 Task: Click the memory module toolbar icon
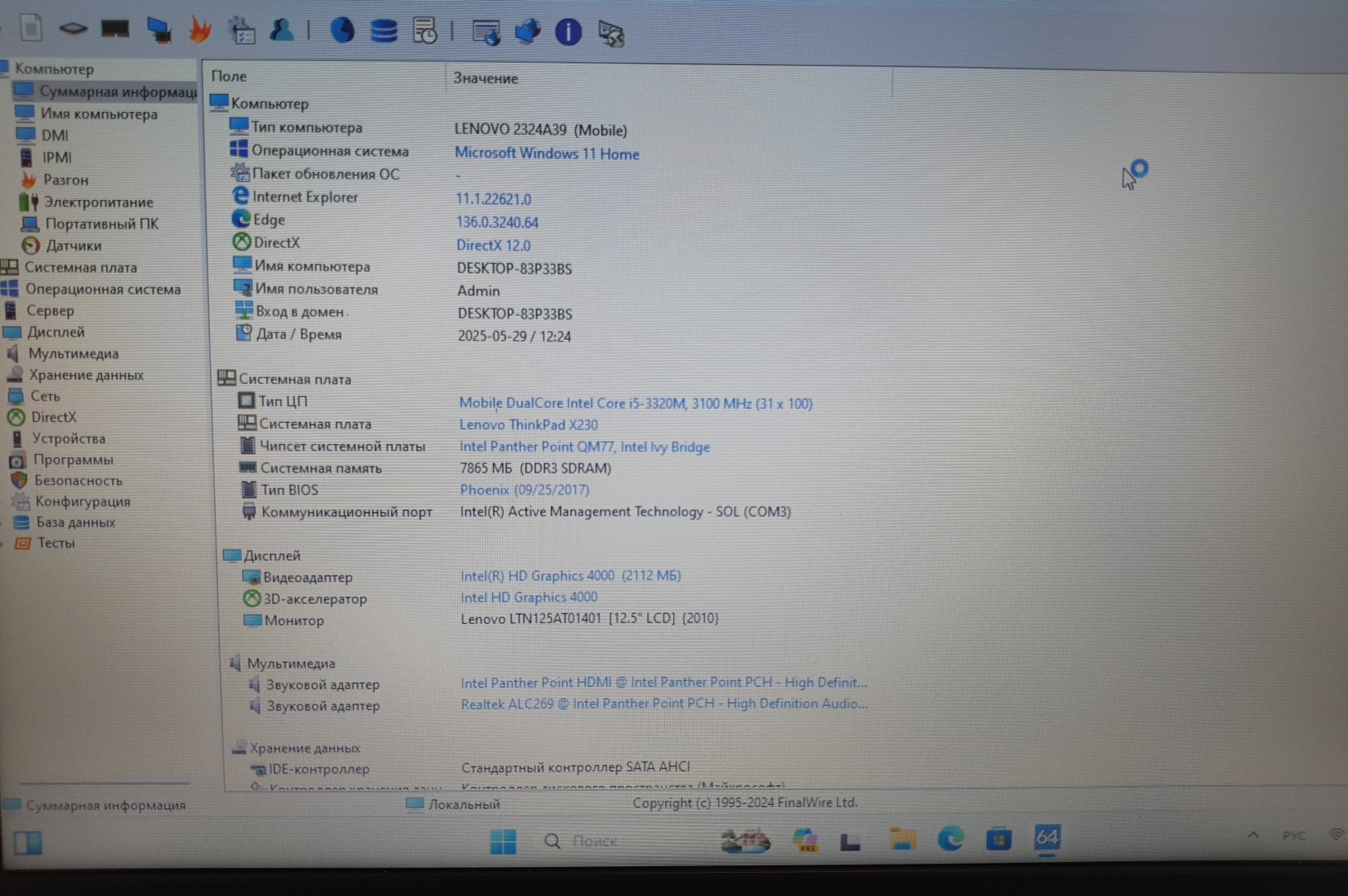[115, 29]
